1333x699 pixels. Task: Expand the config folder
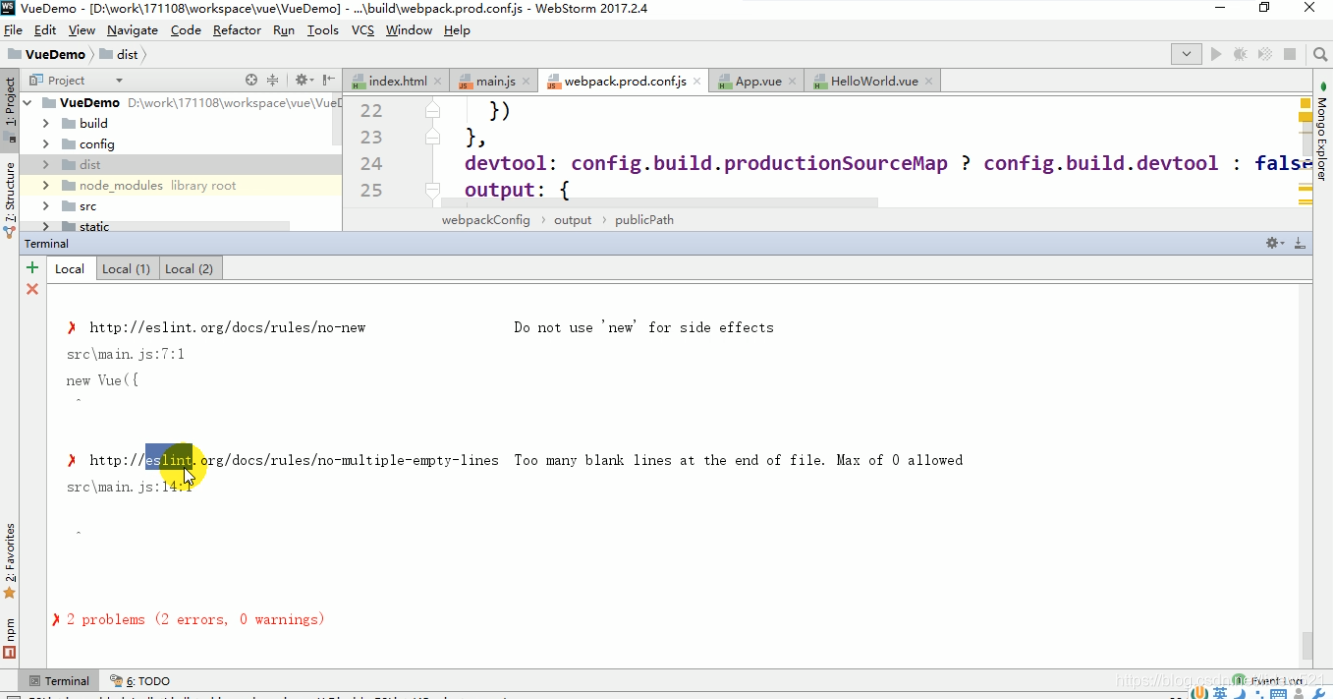click(x=46, y=144)
